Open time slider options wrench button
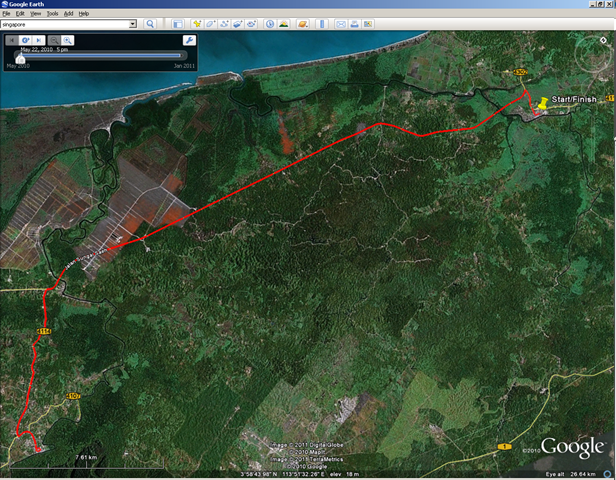The image size is (616, 480). tap(189, 40)
